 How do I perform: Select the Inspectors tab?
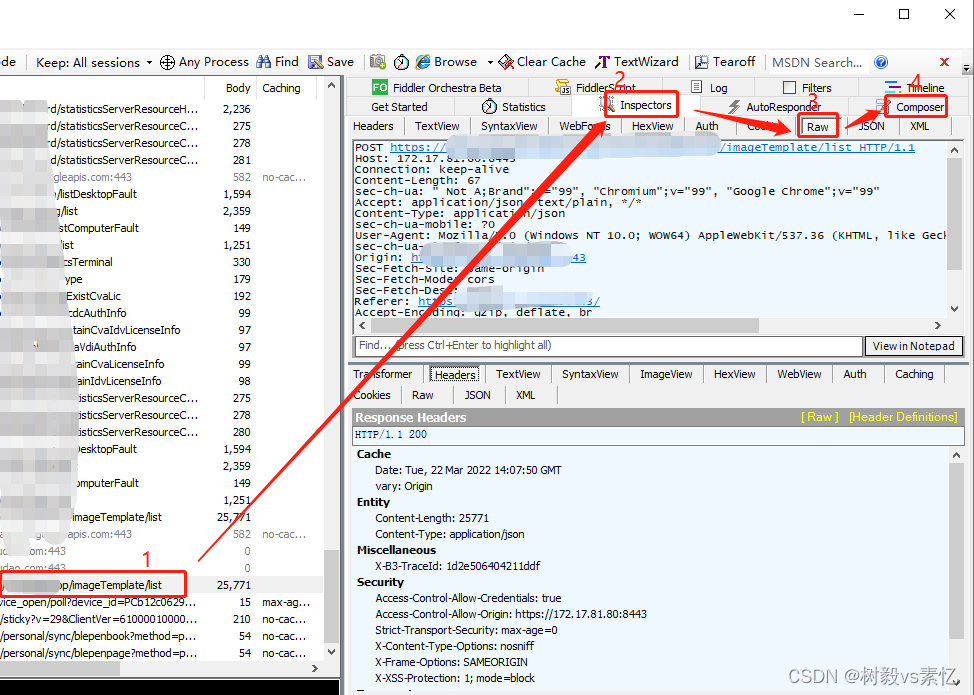click(641, 105)
